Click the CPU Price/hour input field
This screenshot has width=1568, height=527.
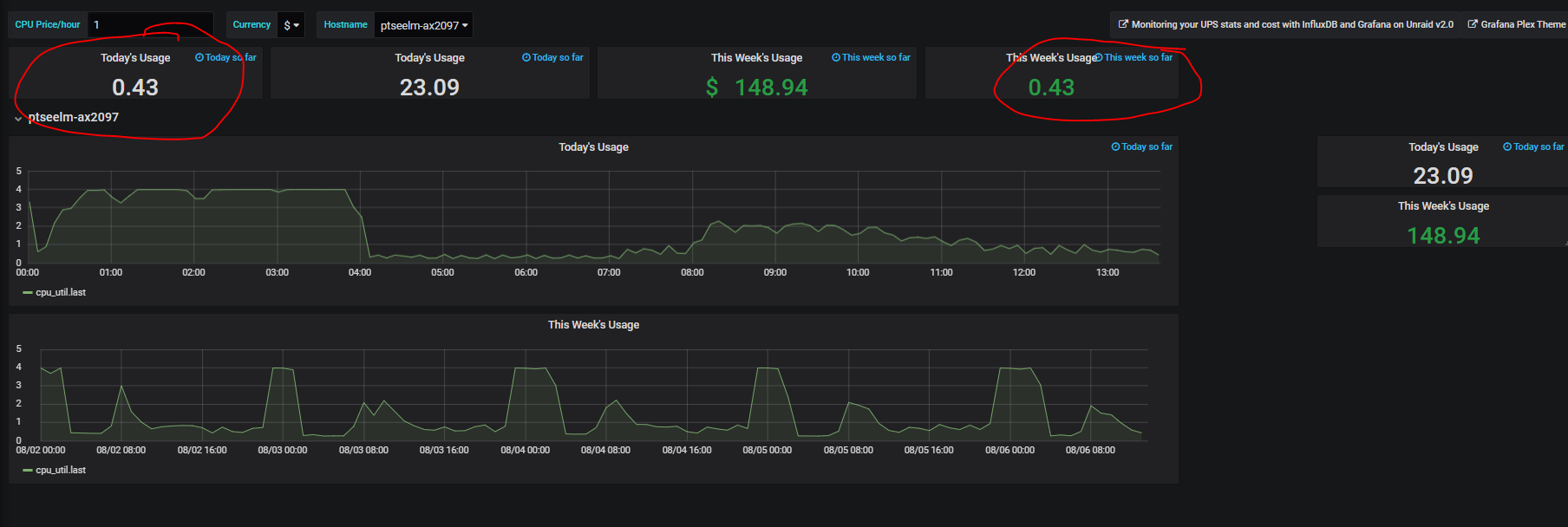click(150, 24)
